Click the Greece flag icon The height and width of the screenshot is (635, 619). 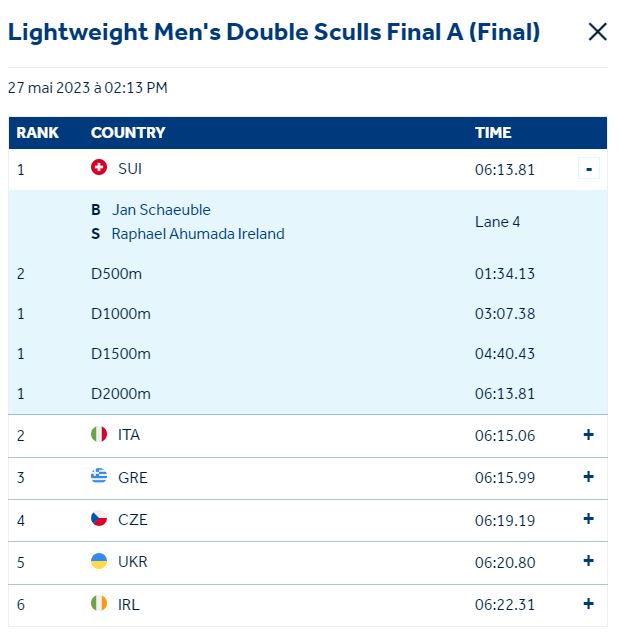tap(99, 476)
